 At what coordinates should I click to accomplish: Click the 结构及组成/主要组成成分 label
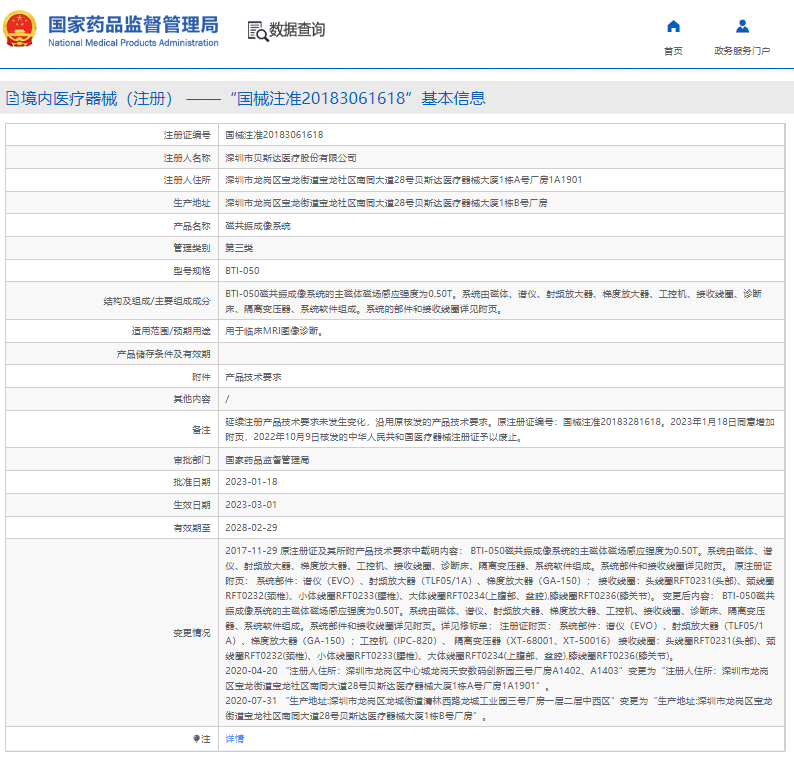click(157, 301)
